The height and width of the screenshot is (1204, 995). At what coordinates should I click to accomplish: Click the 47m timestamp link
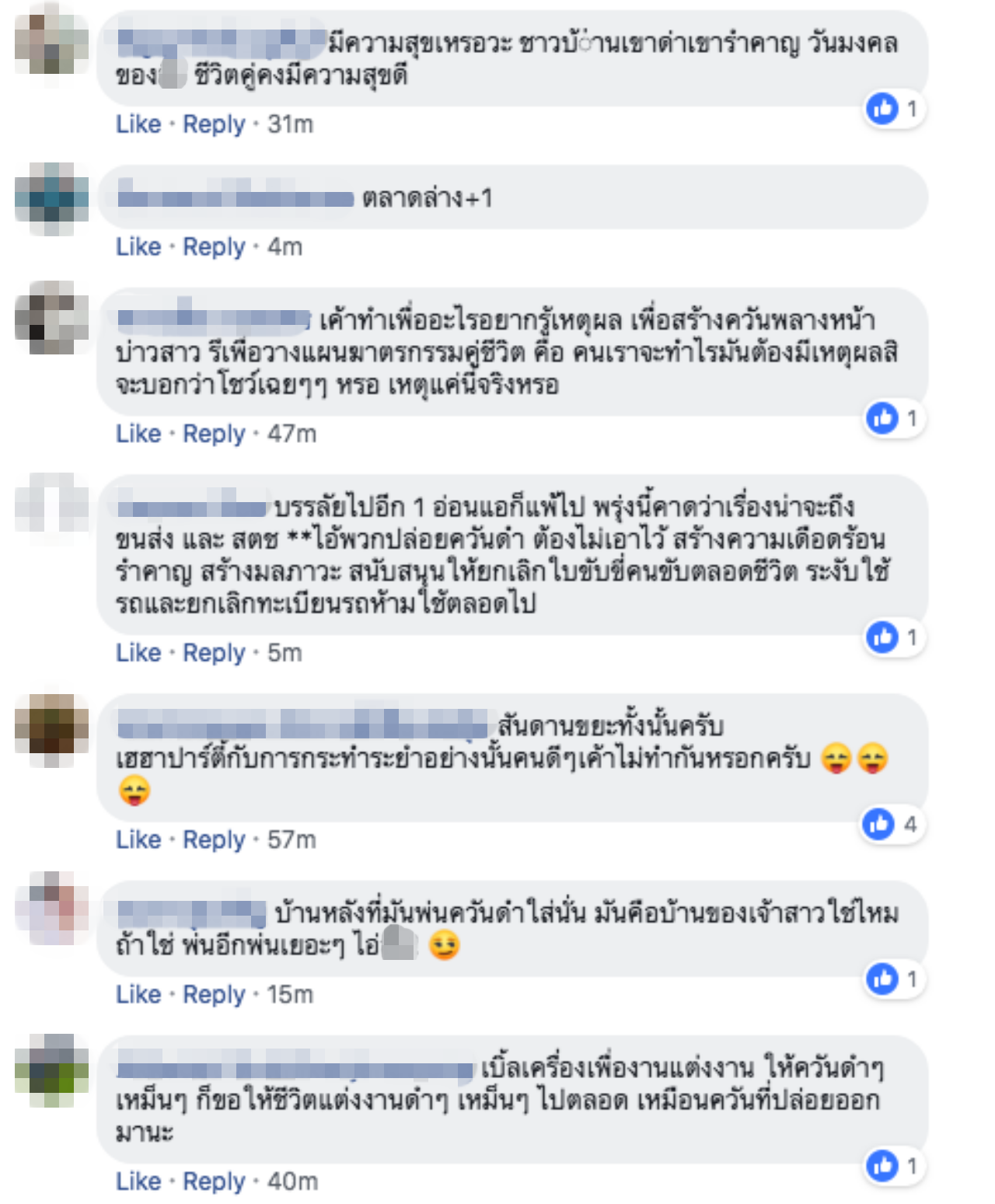click(x=292, y=434)
